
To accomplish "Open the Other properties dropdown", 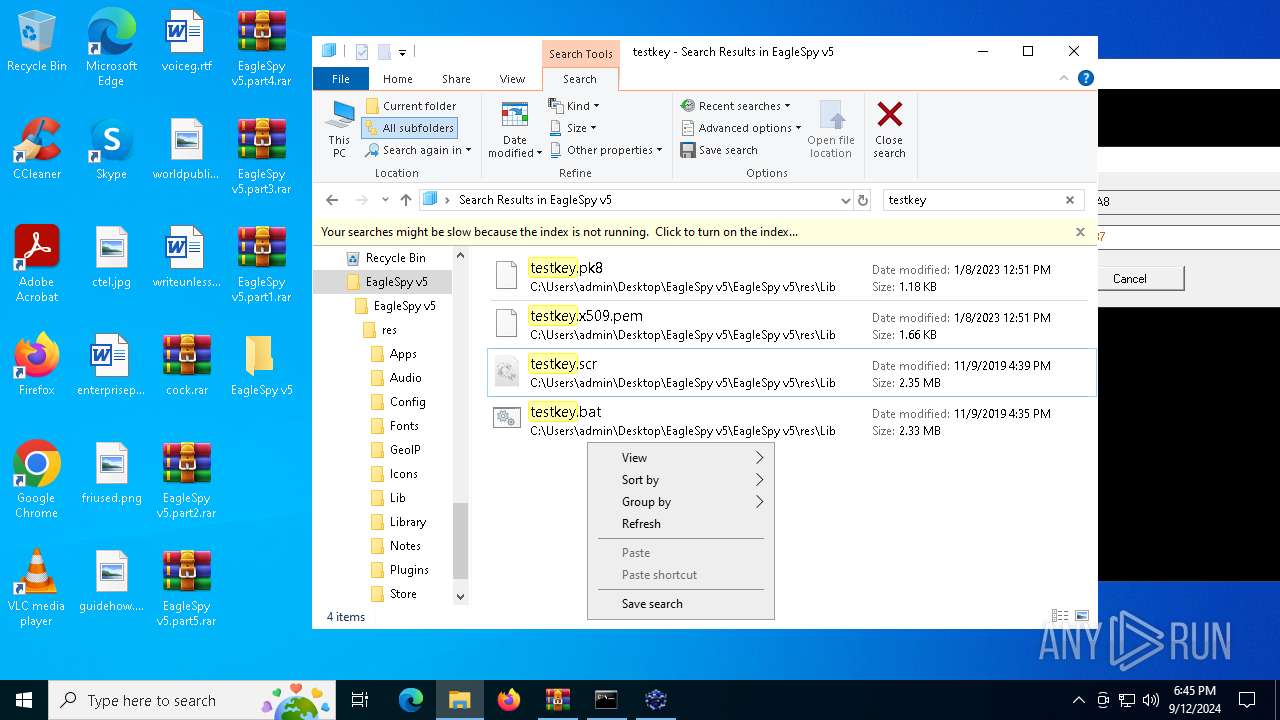I will tap(606, 150).
